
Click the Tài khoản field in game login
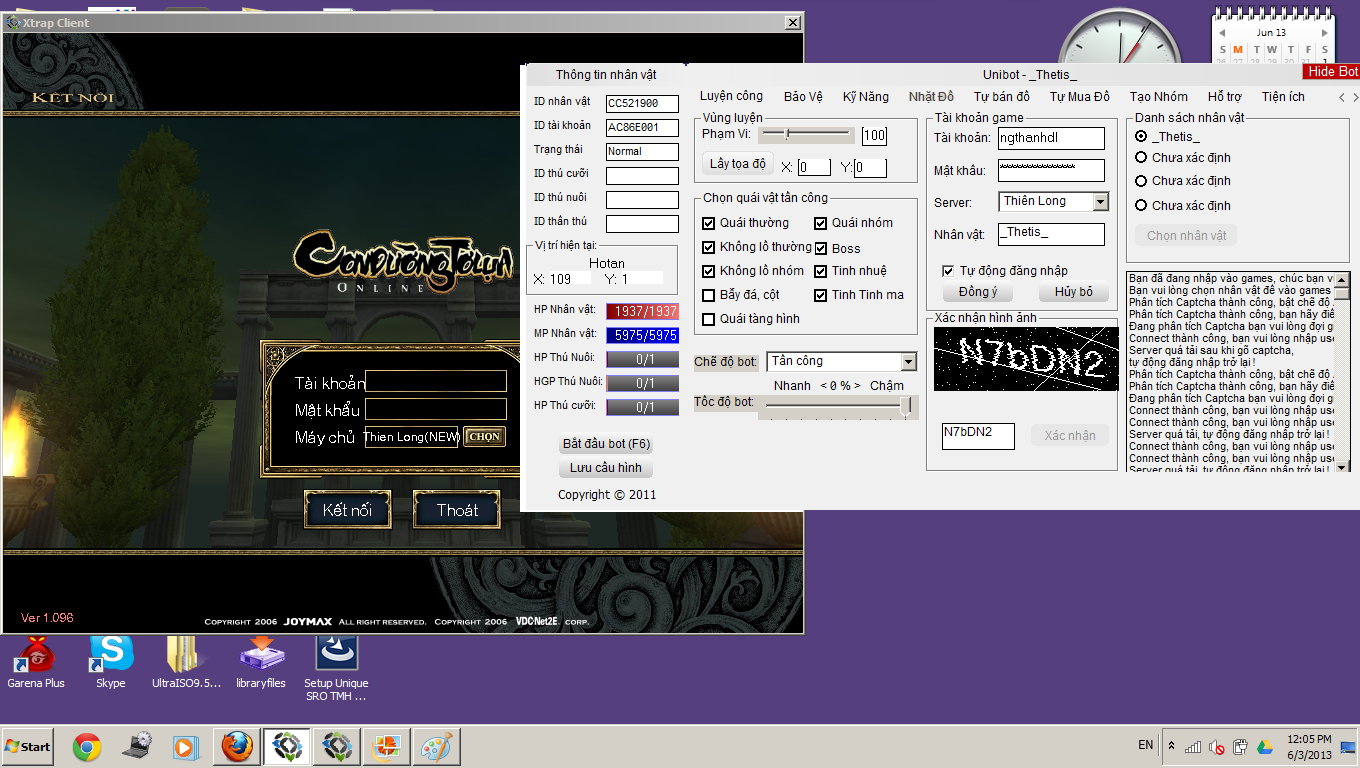pos(436,381)
